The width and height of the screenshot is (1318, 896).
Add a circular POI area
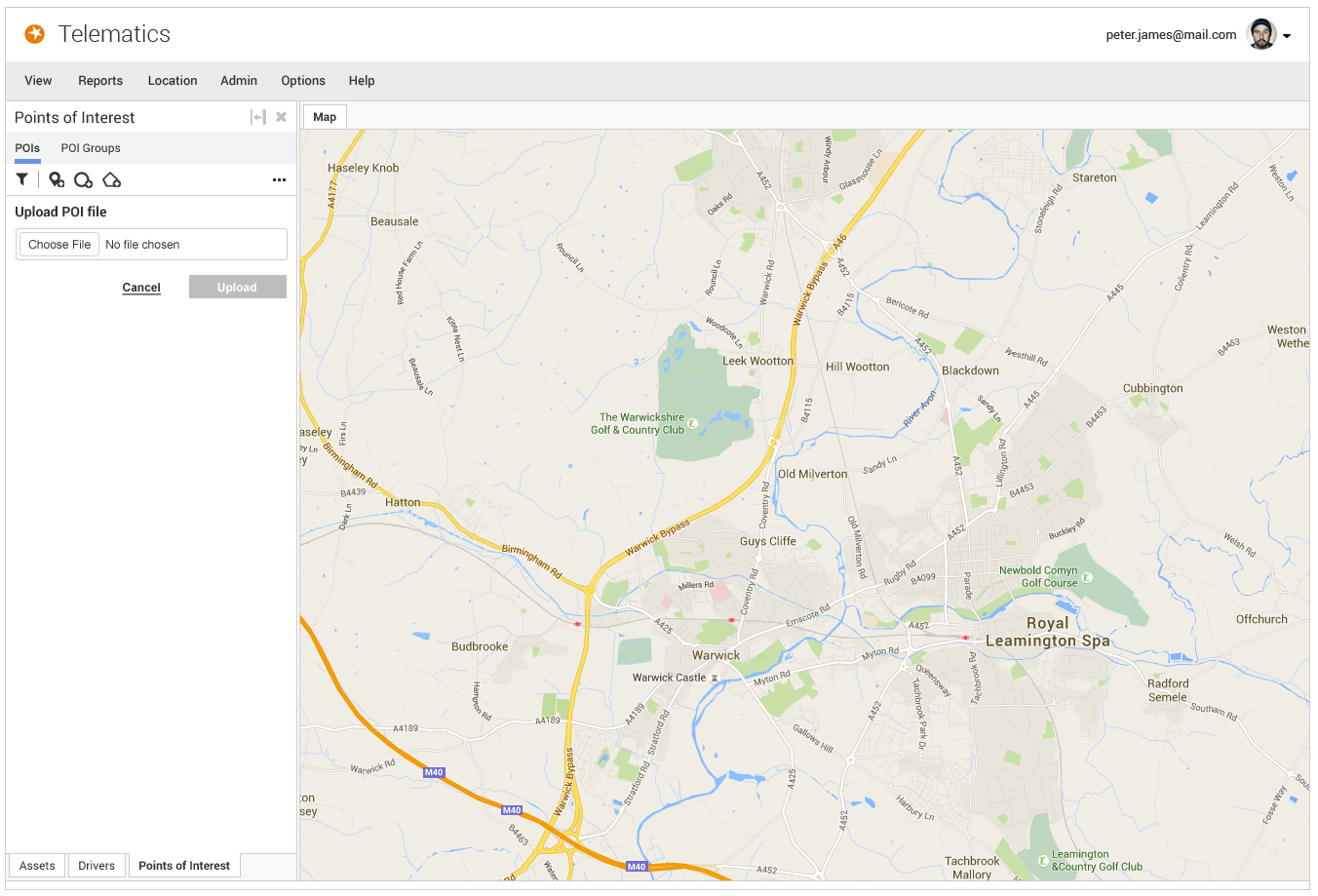click(x=84, y=179)
